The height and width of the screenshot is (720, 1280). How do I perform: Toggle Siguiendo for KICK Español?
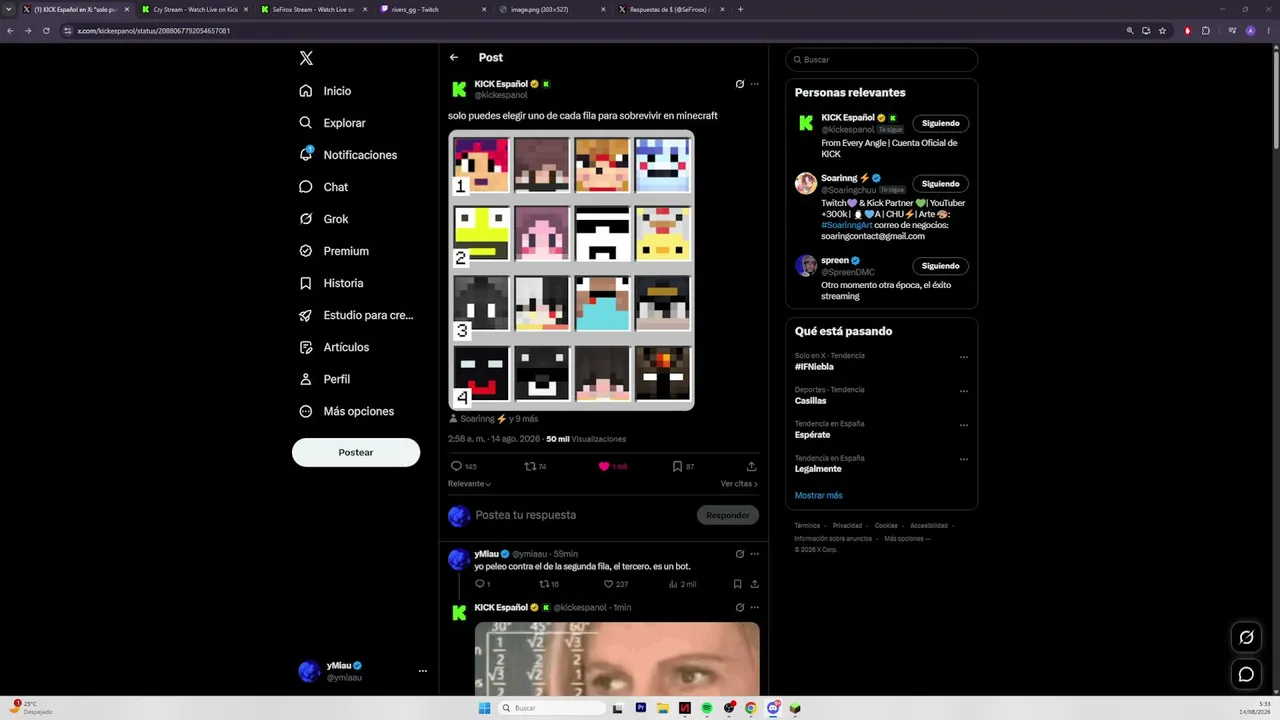click(x=940, y=123)
